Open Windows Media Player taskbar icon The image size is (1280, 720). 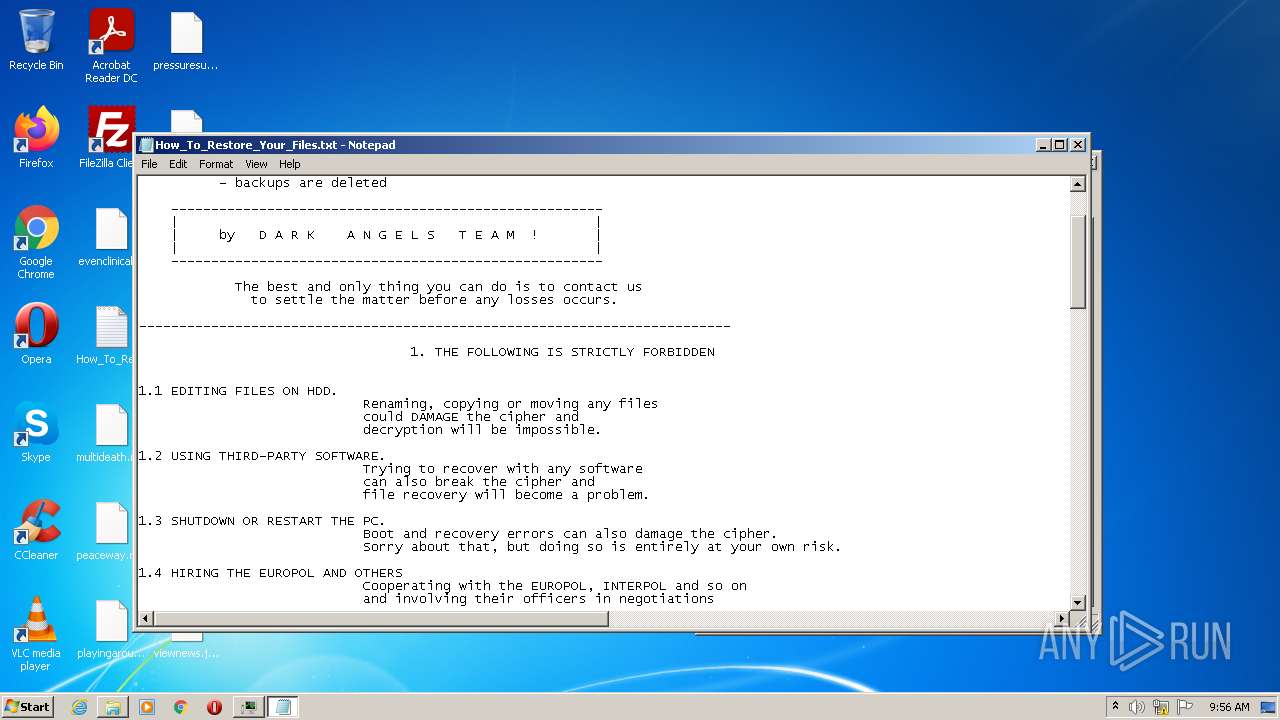pyautogui.click(x=147, y=707)
